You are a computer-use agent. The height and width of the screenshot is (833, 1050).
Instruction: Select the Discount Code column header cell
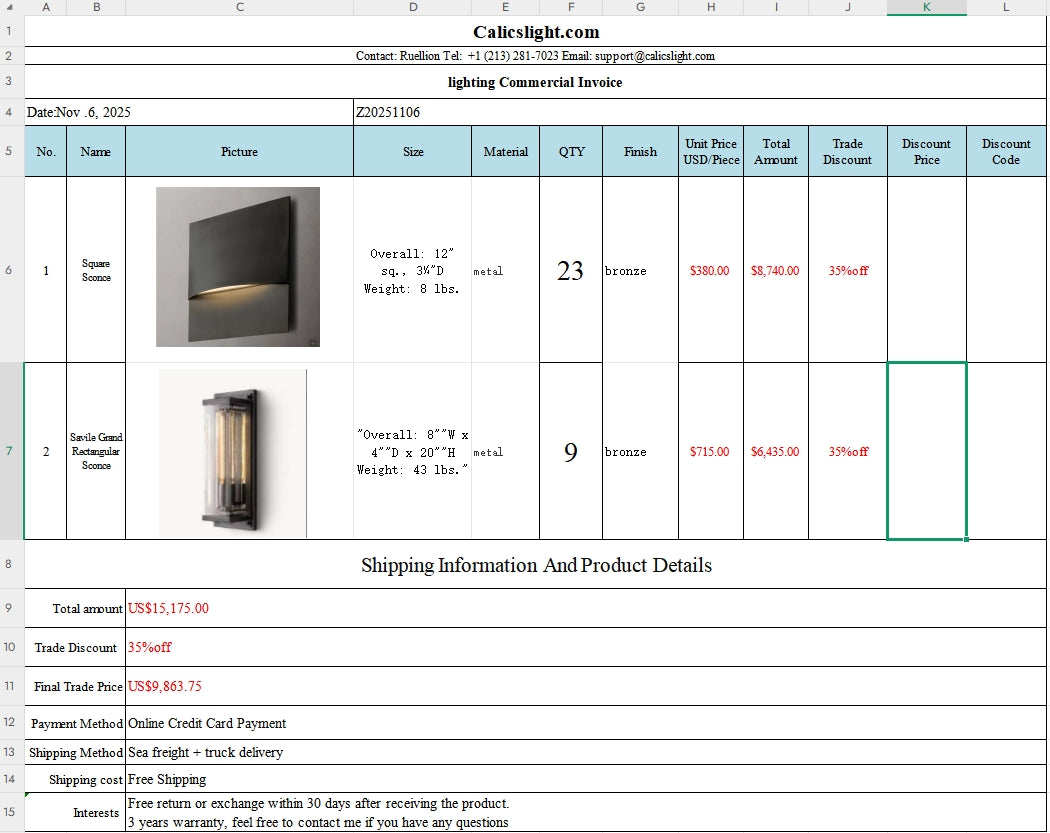[x=1005, y=151]
